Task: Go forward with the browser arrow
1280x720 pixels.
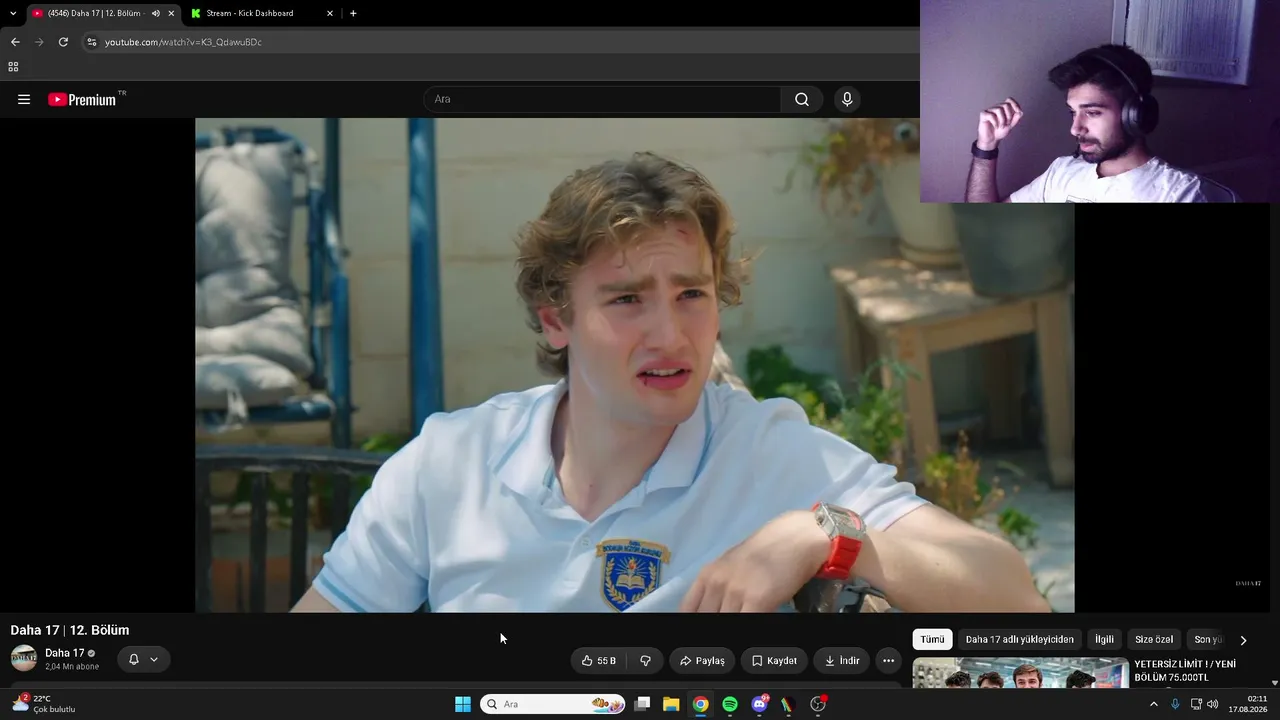Action: pyautogui.click(x=39, y=42)
